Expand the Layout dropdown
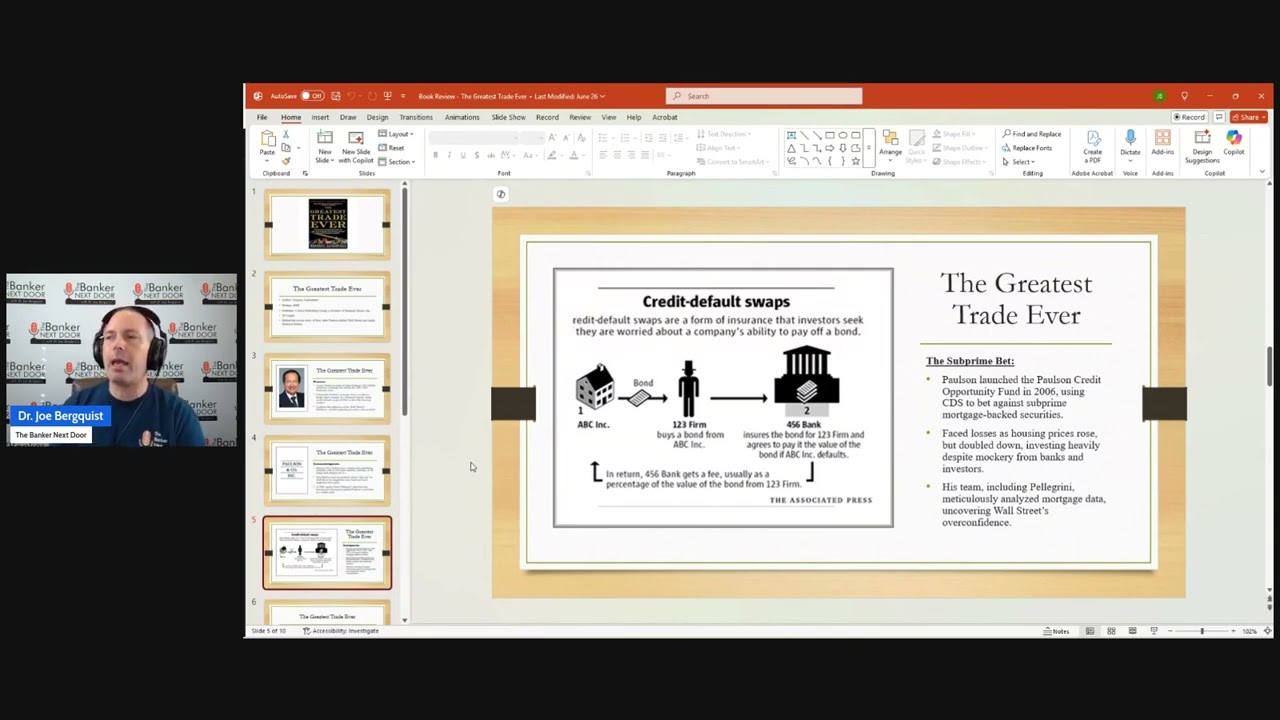 click(x=396, y=134)
